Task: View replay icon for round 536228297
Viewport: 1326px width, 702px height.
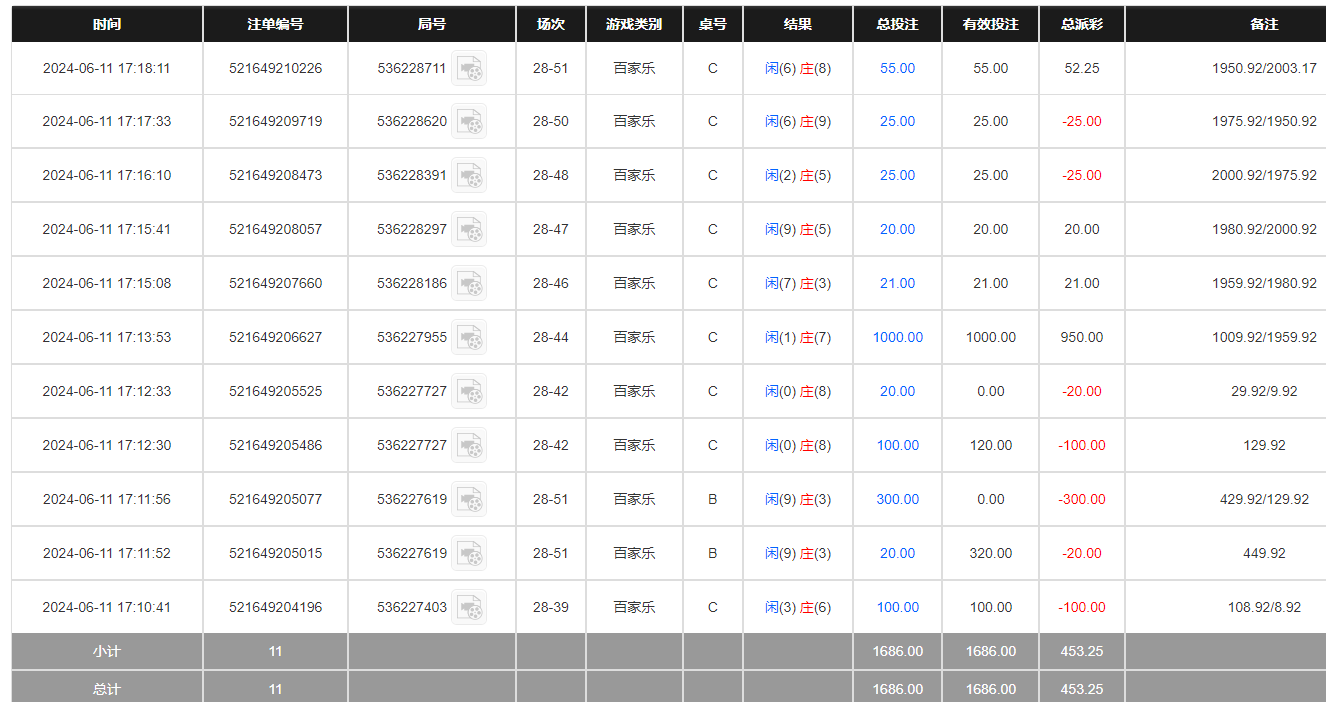Action: click(469, 229)
